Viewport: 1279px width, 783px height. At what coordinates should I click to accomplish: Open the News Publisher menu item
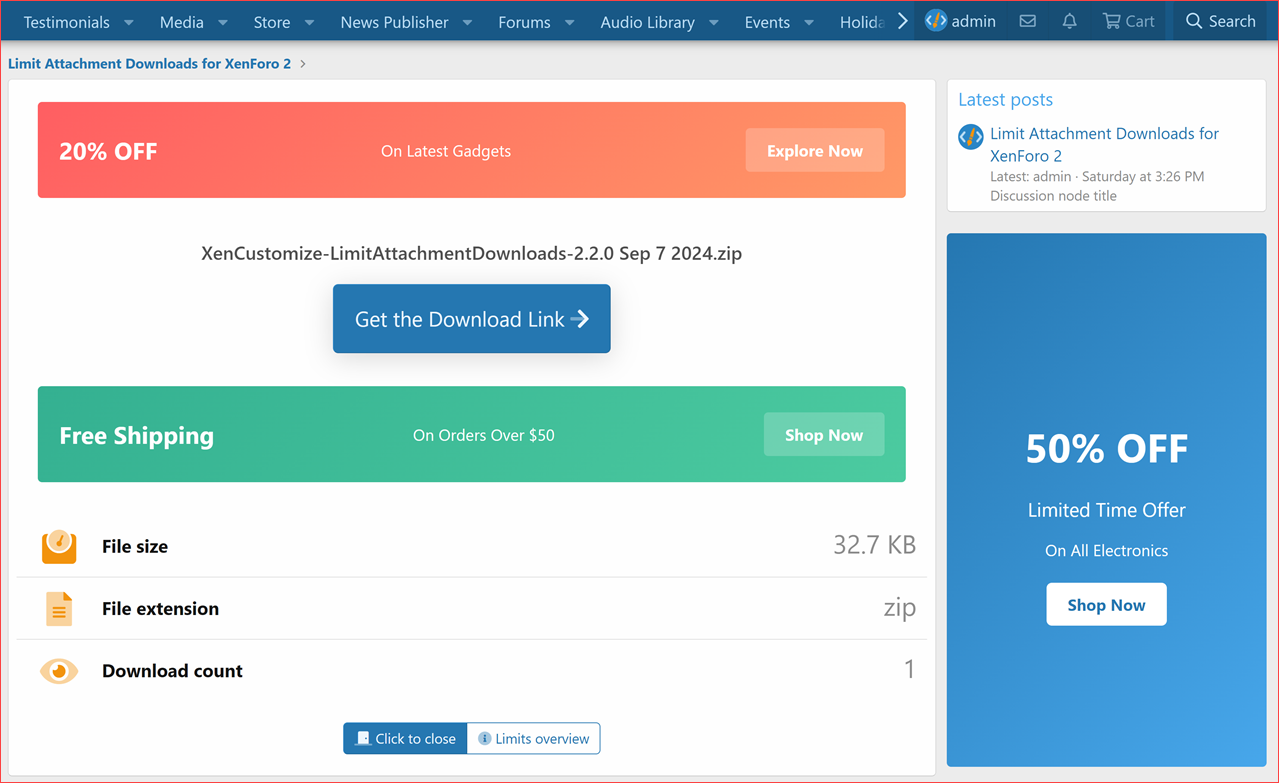[x=394, y=22]
